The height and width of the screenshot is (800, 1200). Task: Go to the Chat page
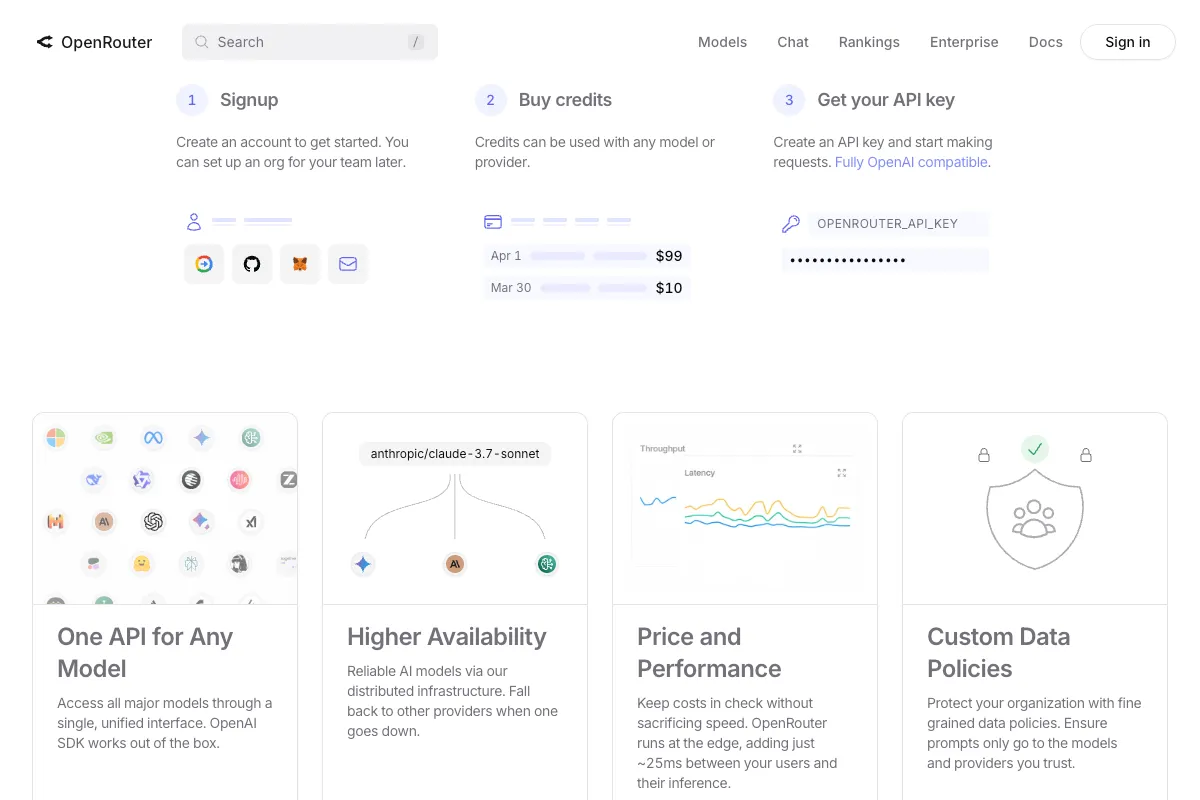point(793,42)
